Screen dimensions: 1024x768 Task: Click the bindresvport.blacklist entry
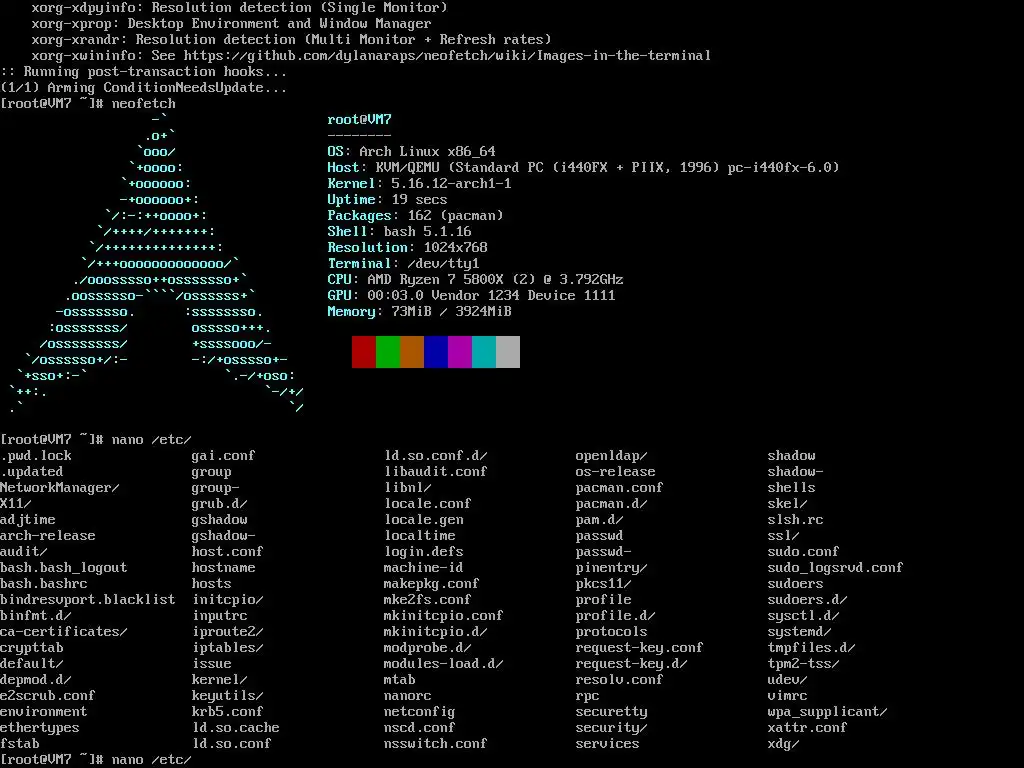88,600
